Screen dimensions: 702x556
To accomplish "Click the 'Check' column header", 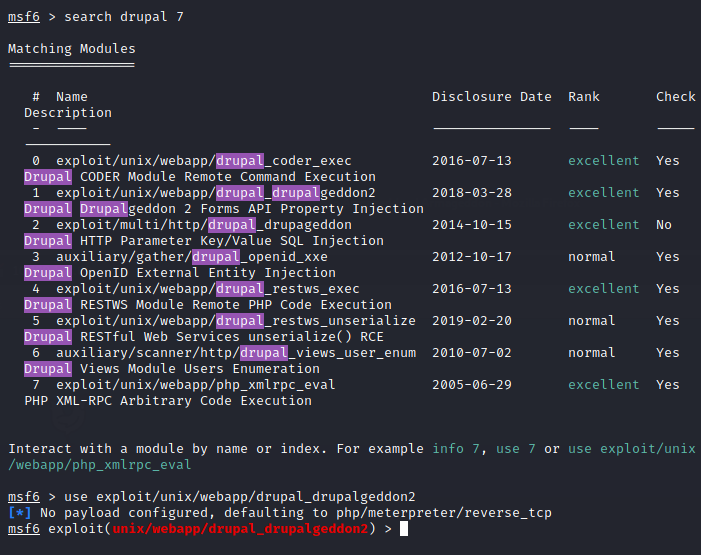I will [x=676, y=97].
